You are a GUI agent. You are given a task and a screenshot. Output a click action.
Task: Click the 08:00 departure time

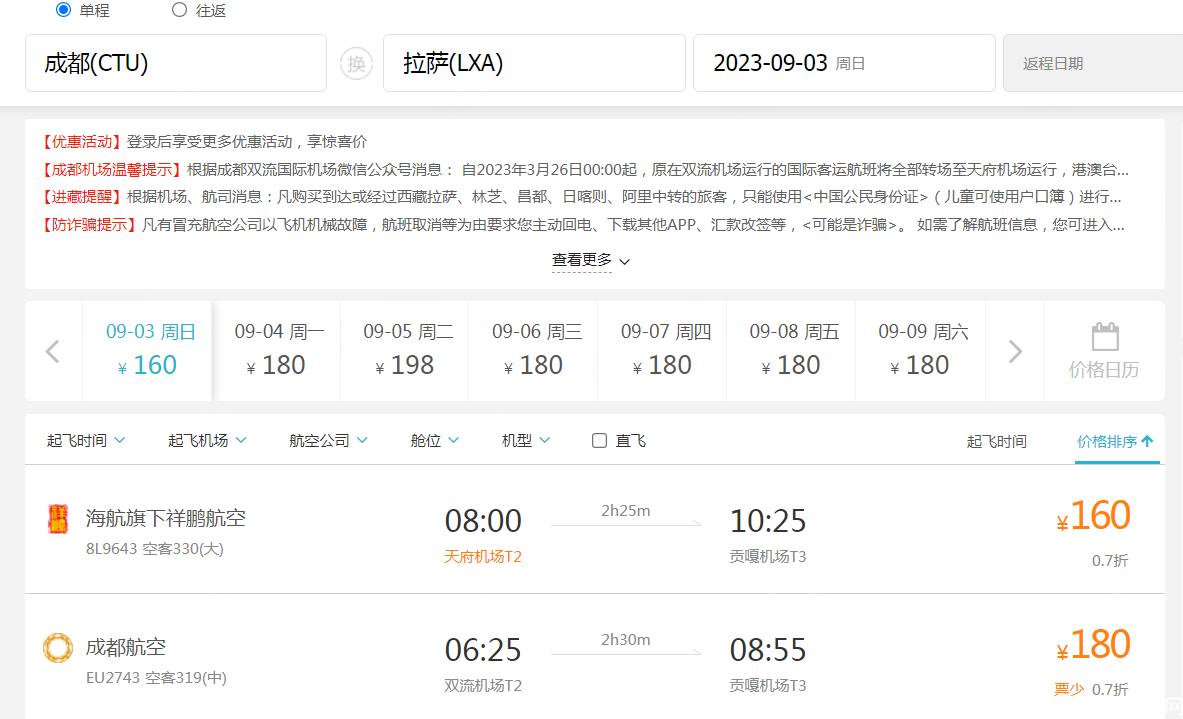click(x=483, y=521)
